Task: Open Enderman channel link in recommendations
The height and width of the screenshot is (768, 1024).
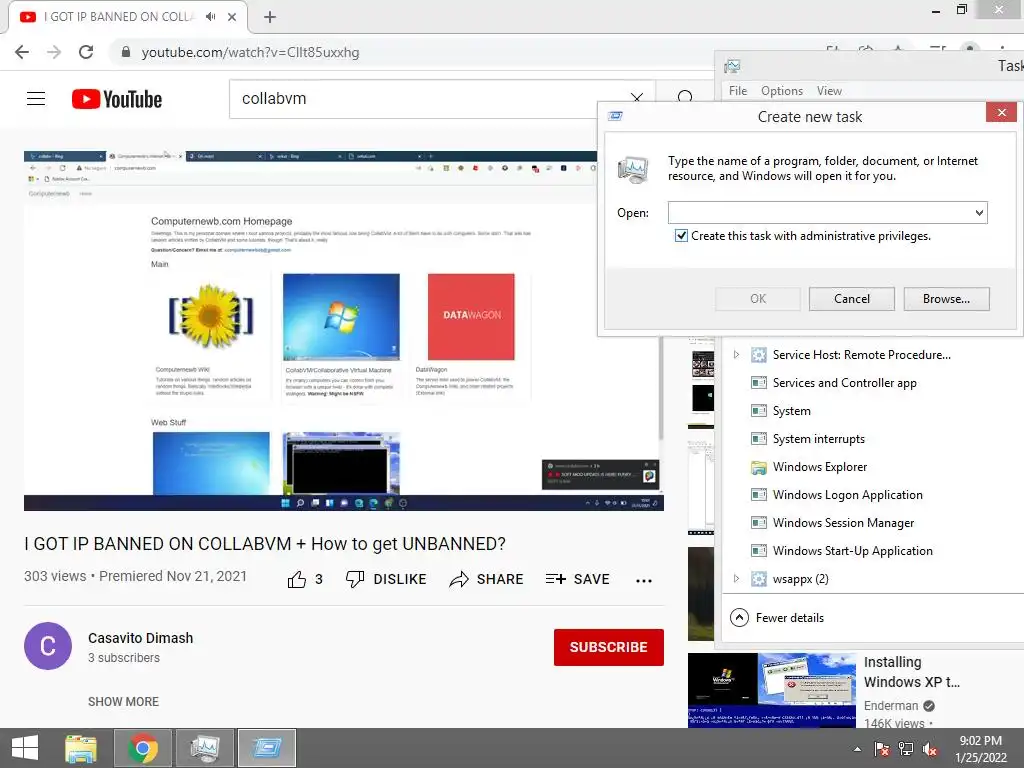Action: tap(891, 705)
